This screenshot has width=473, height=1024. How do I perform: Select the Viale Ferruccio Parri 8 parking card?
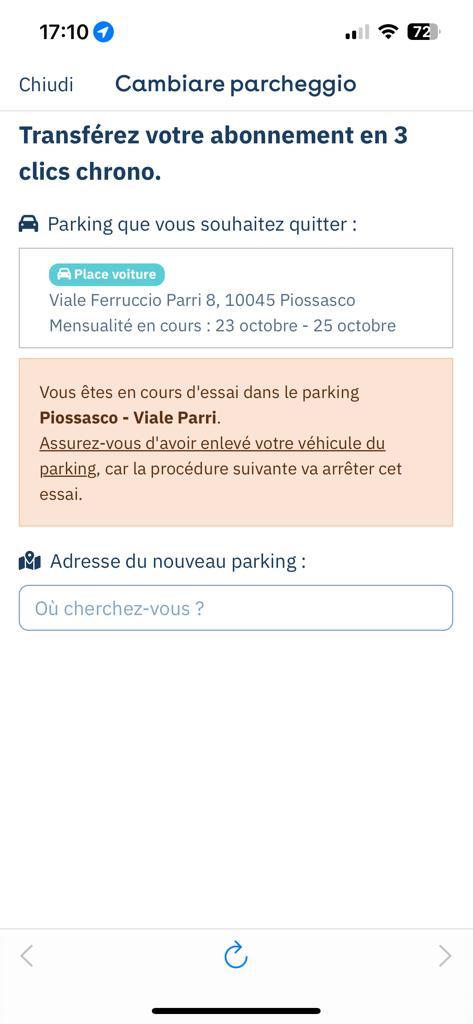point(236,298)
